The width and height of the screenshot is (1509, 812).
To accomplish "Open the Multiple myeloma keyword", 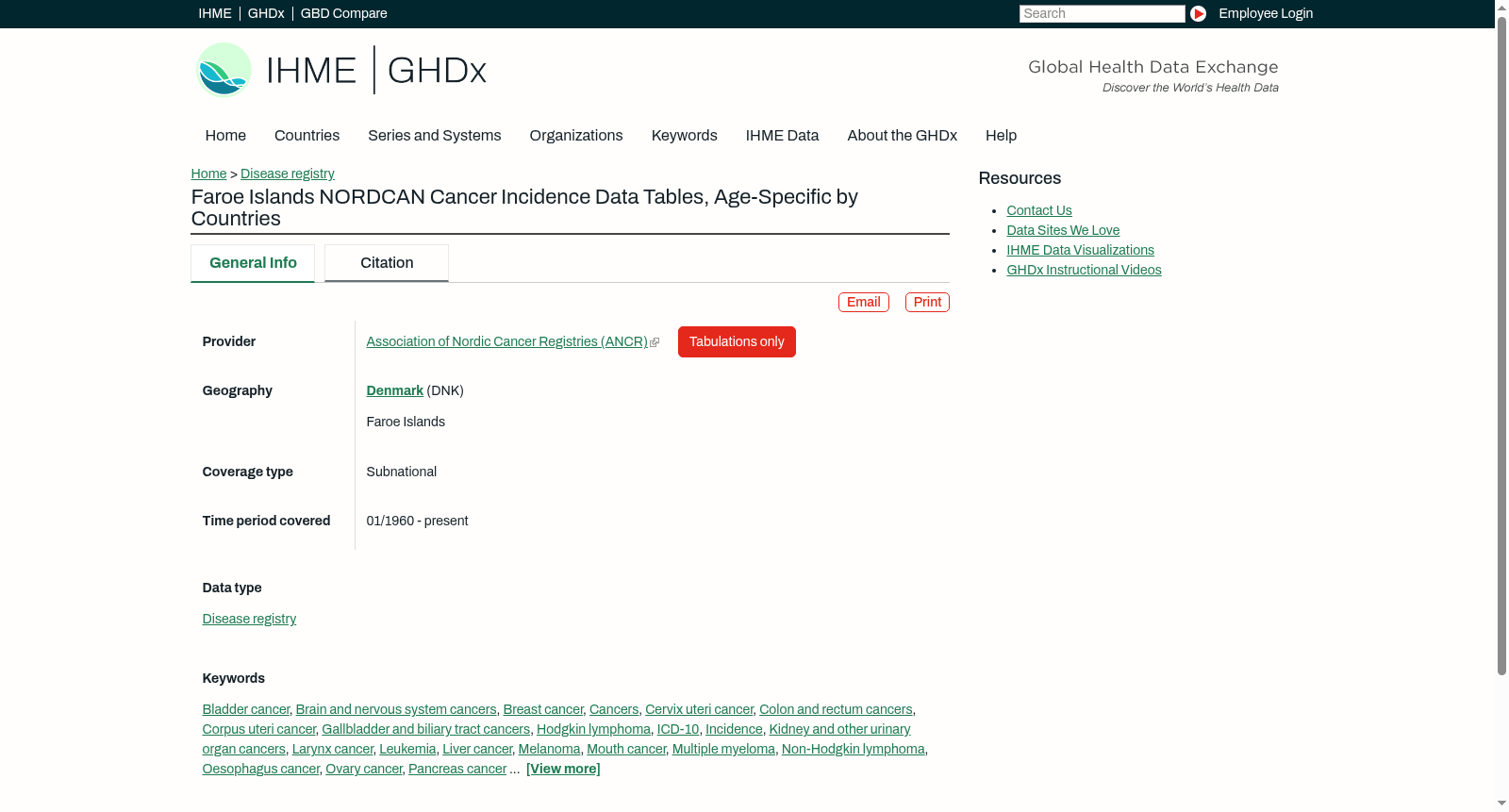I will pos(723,749).
